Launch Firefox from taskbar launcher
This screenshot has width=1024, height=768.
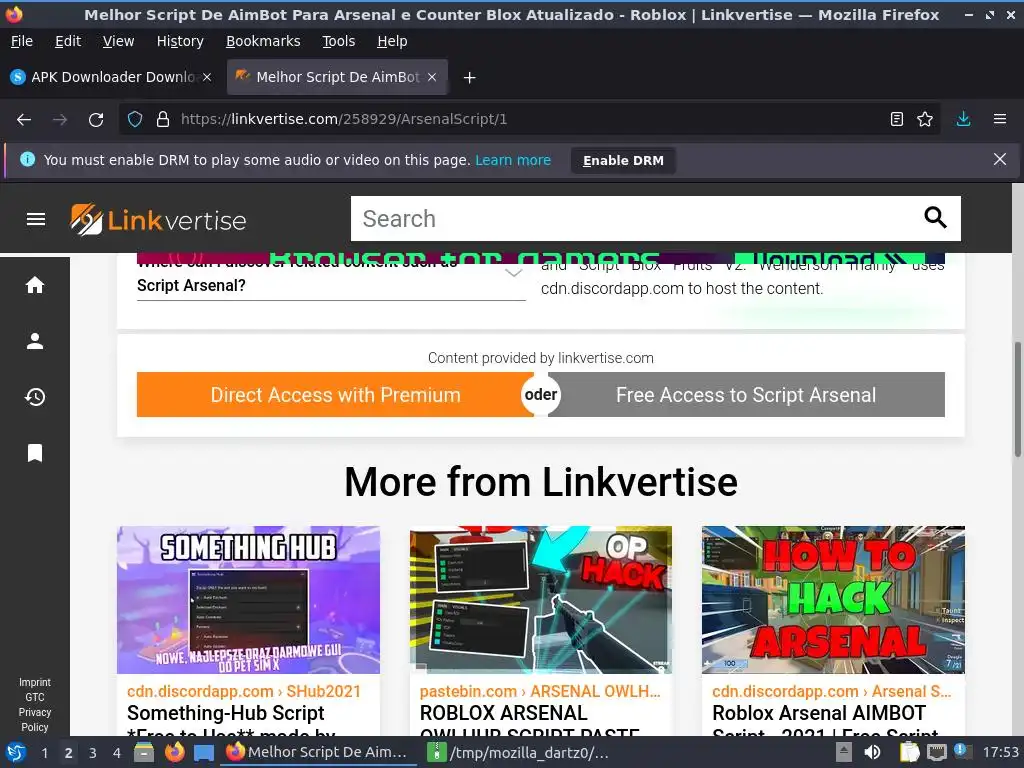coord(174,752)
